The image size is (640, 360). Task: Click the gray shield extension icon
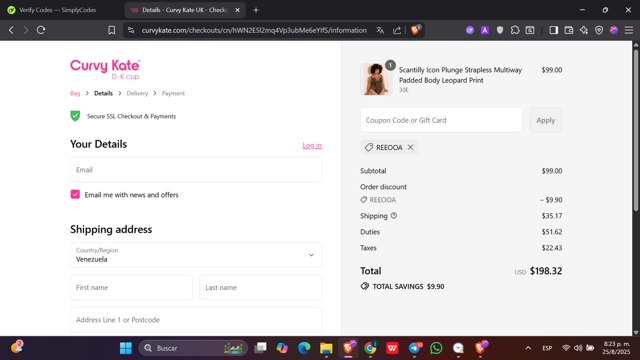pyautogui.click(x=500, y=30)
